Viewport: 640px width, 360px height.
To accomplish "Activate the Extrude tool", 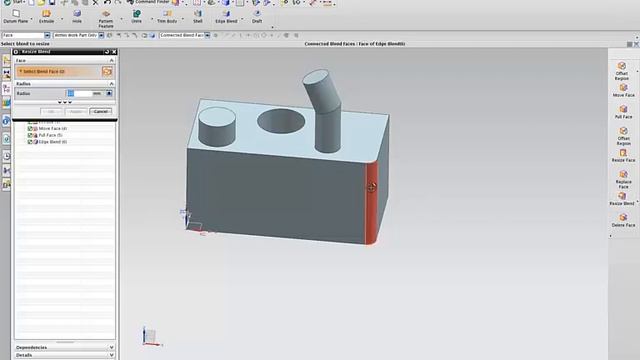I will 46,16.
